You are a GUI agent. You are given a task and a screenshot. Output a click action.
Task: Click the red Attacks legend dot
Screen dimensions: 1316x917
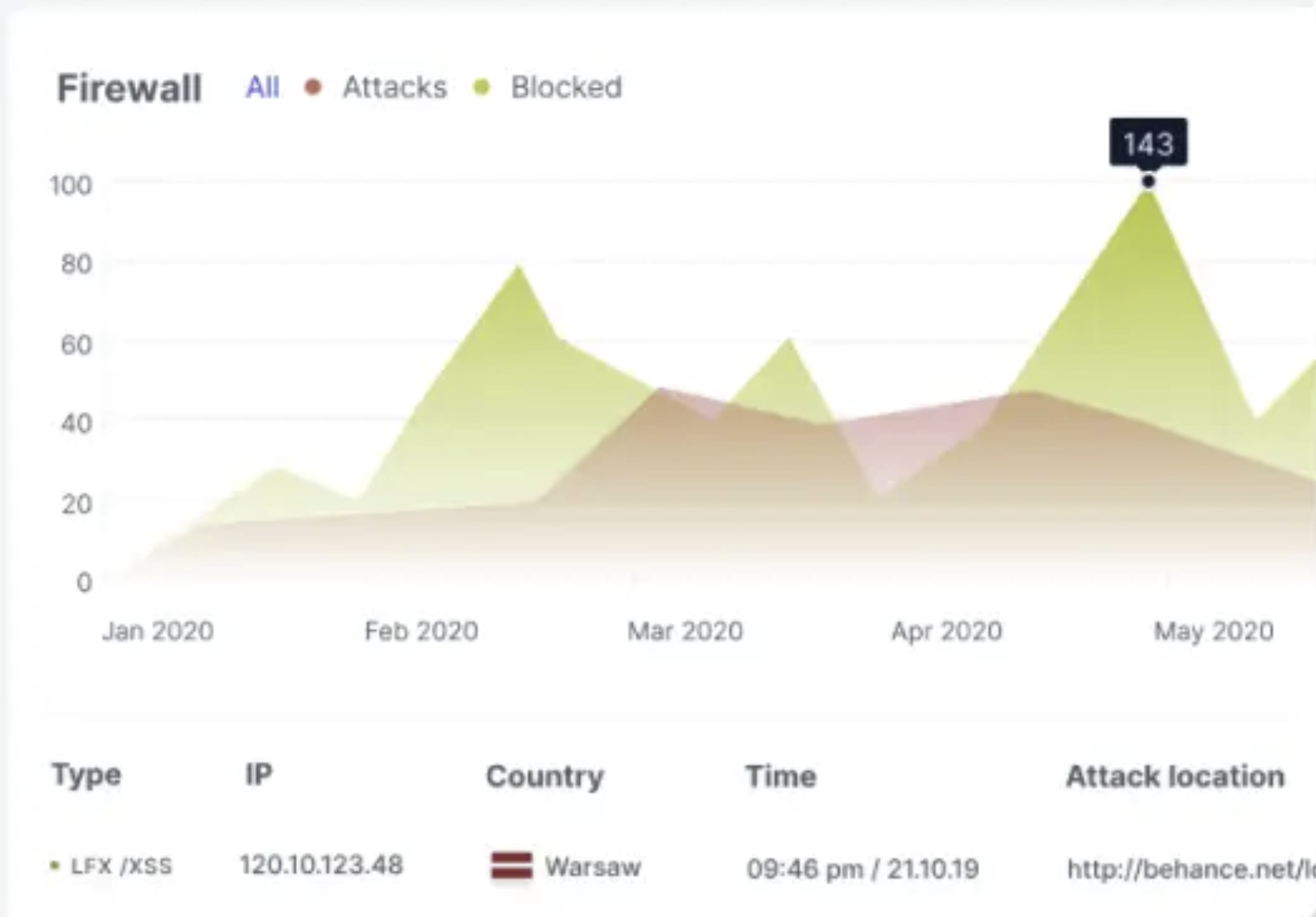313,87
